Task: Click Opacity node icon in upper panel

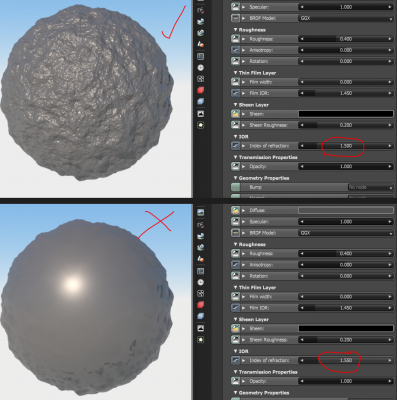Action: click(235, 166)
